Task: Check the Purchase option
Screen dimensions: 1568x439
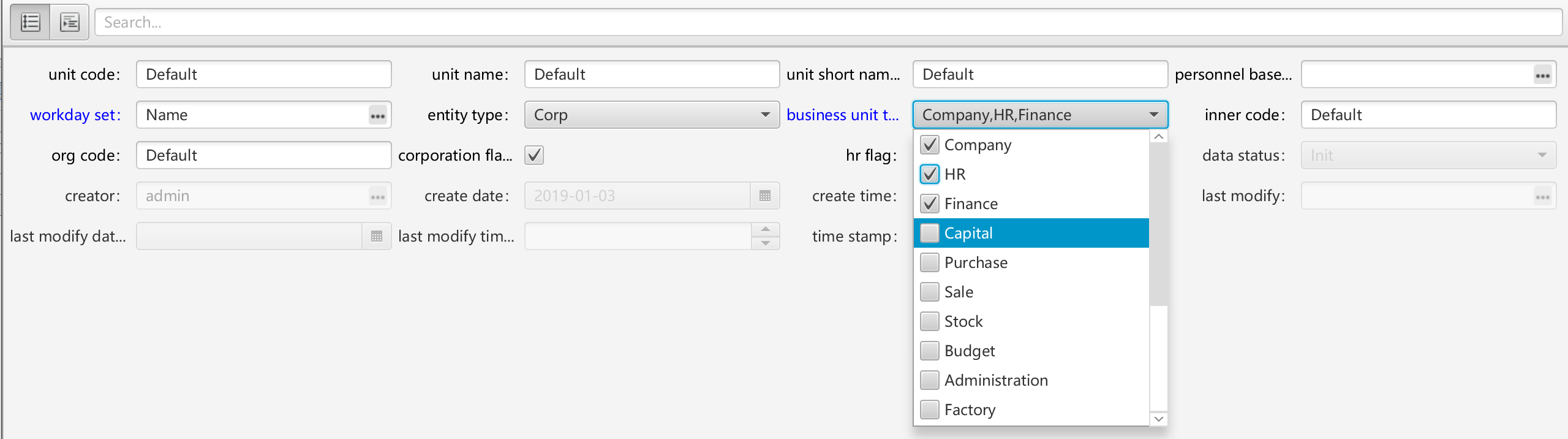Action: [930, 262]
